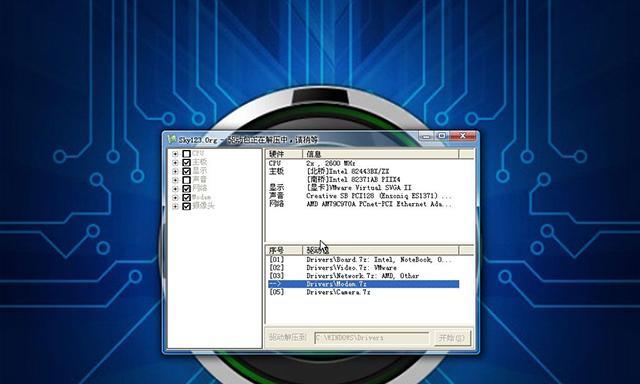Maximize the Sky123.Org window
The width and height of the screenshot is (640, 384).
(x=441, y=136)
